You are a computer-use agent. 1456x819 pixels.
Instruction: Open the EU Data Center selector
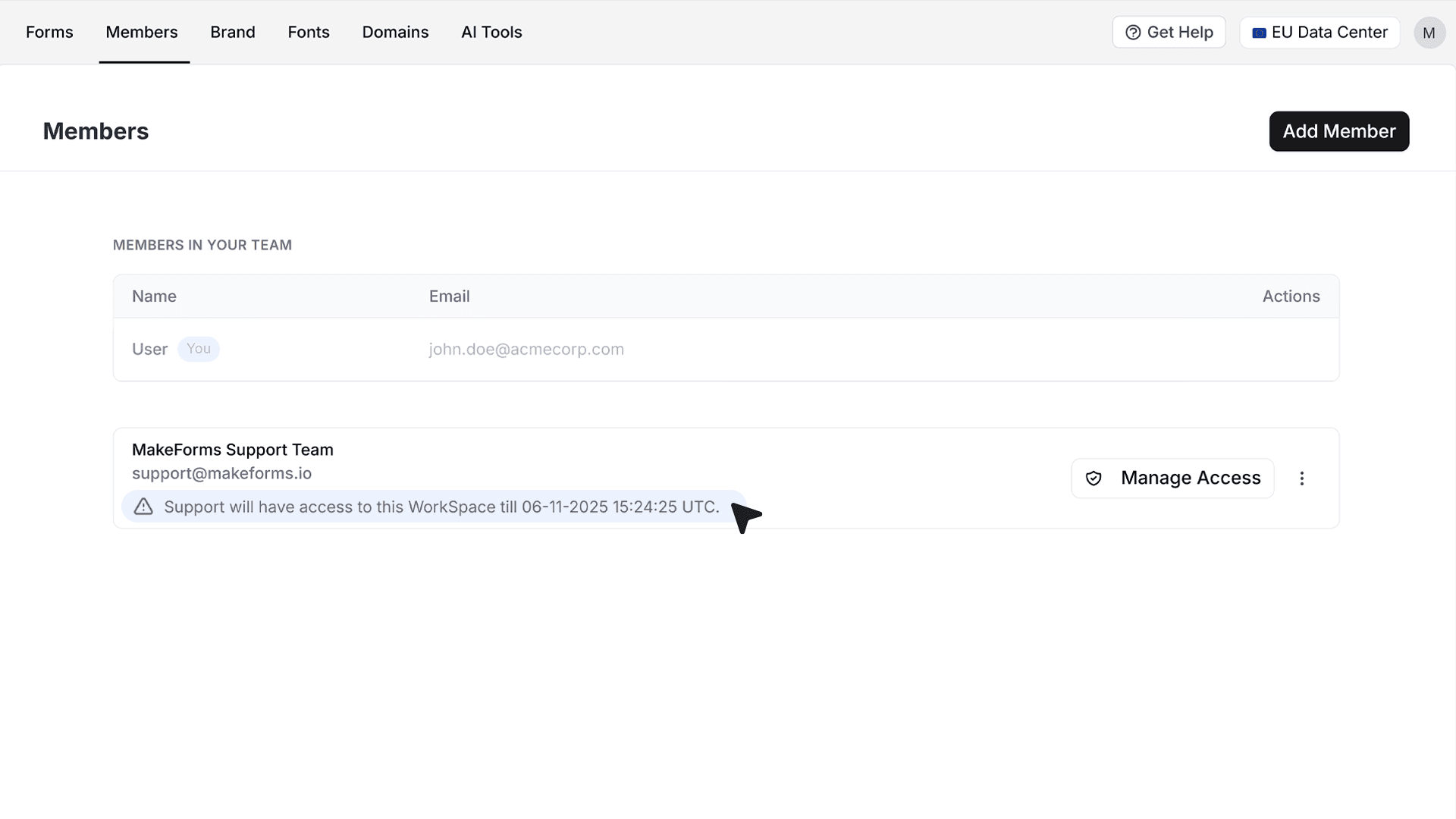1319,33
